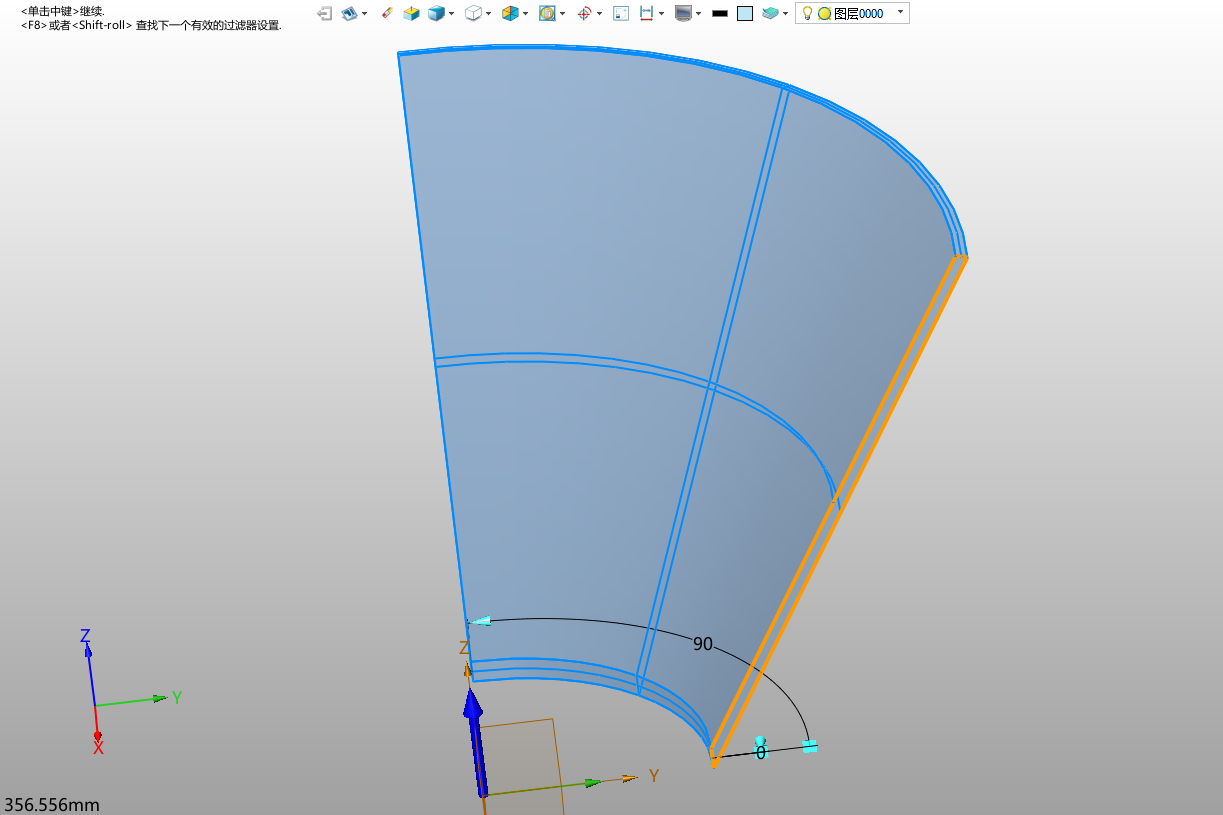The image size is (1223, 815).
Task: Expand the layers stack icon dropdown arrow
Action: (x=785, y=14)
